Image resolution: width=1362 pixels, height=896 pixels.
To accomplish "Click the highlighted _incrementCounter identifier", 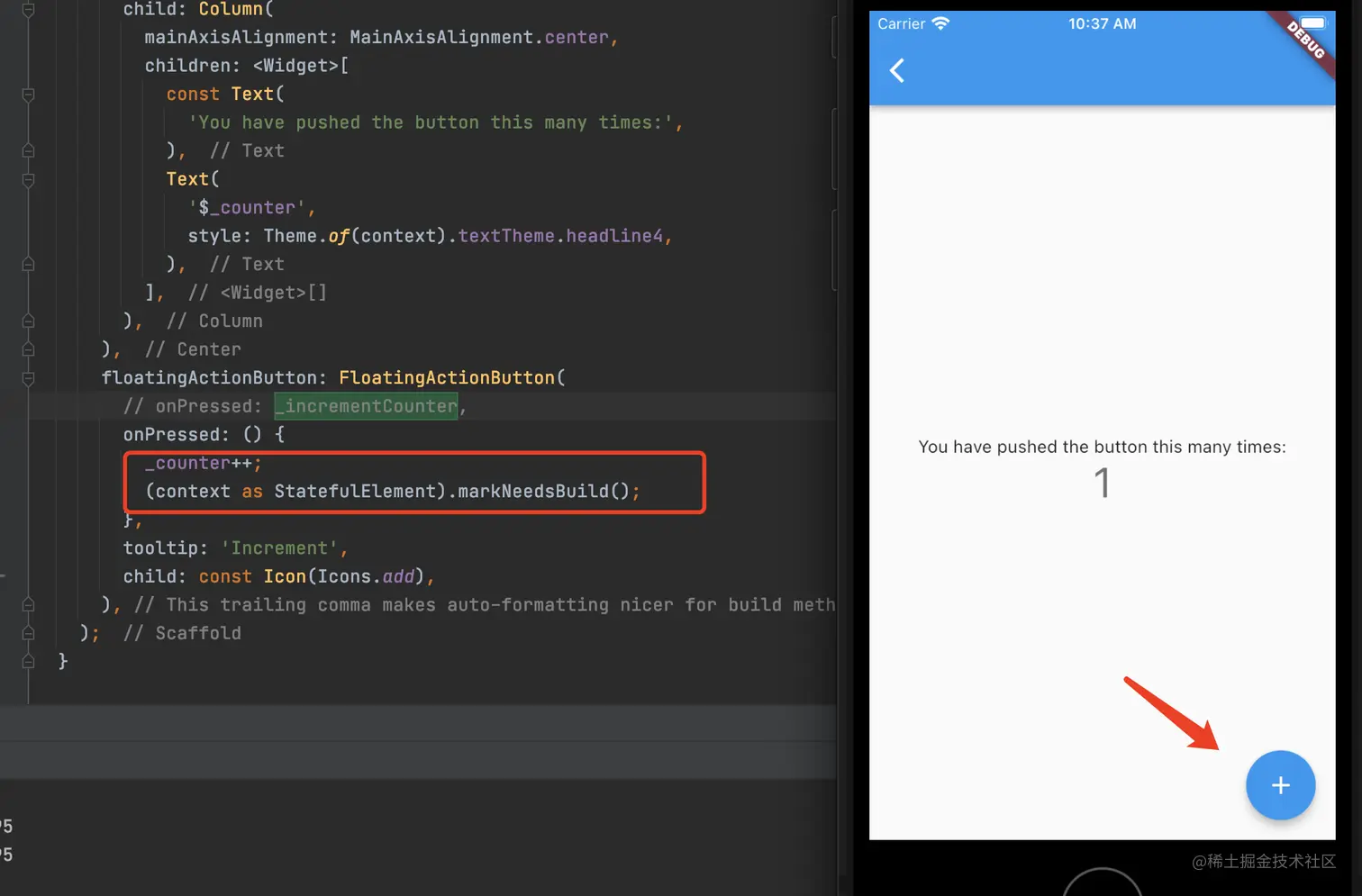I will tap(366, 406).
